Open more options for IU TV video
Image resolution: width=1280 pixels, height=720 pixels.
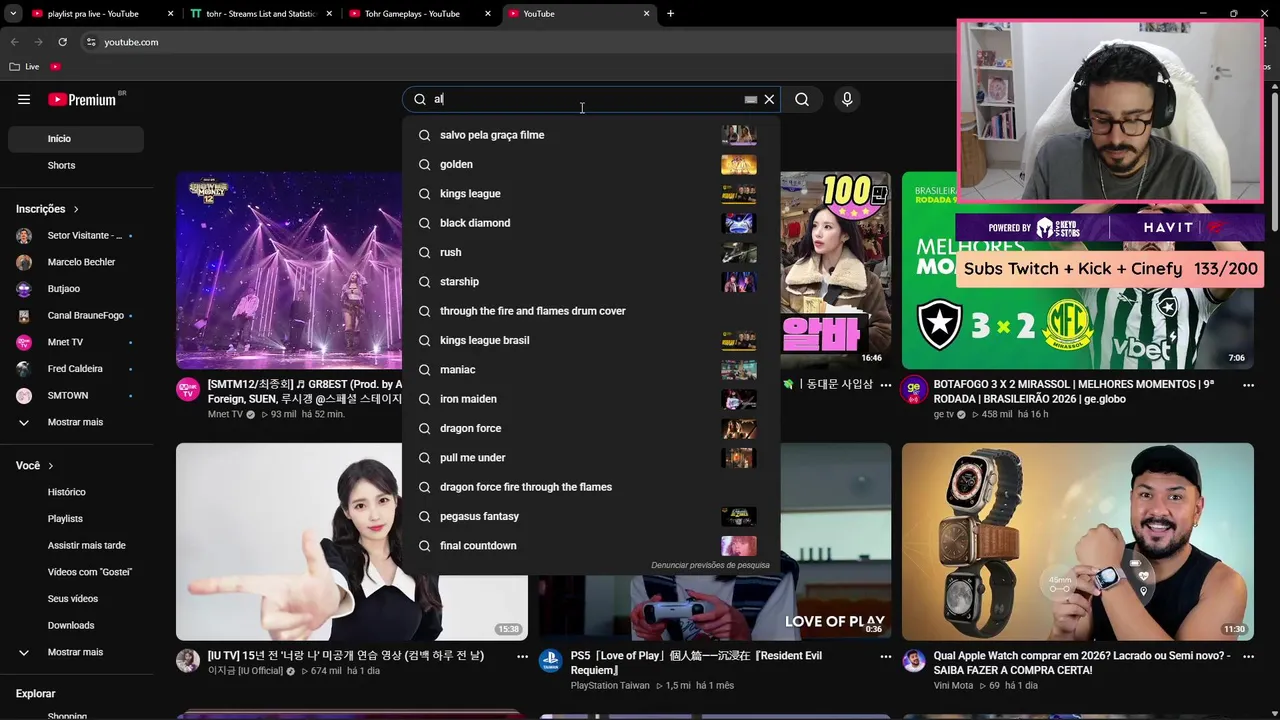(522, 657)
